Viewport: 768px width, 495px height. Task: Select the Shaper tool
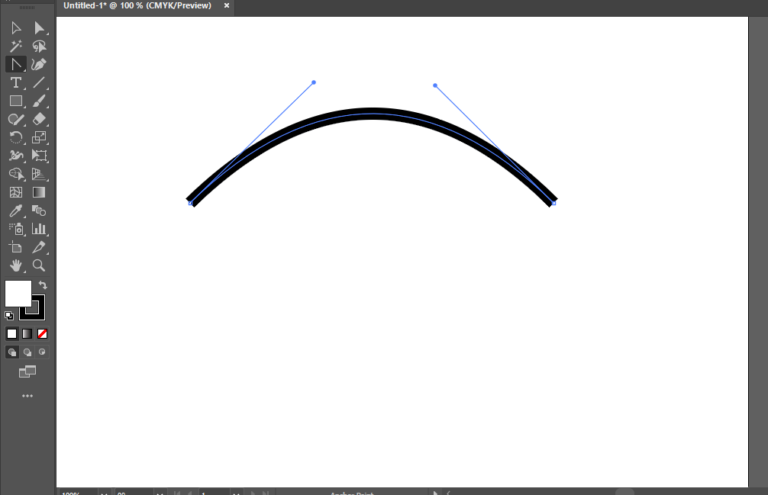[x=16, y=119]
